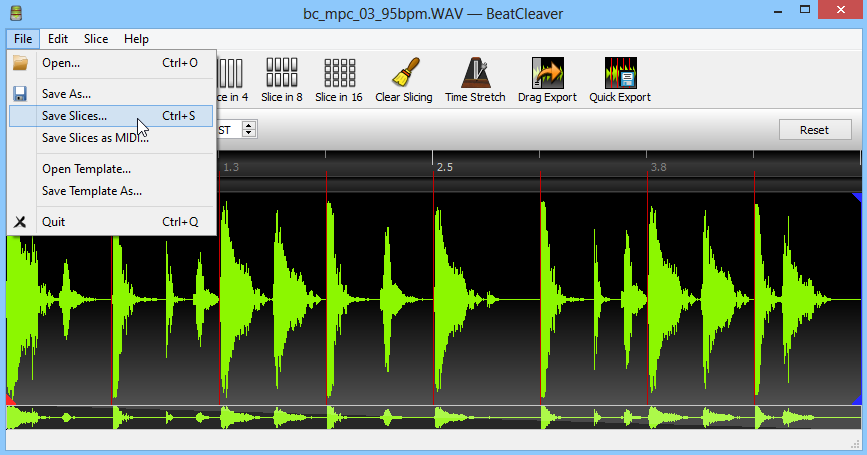Screen dimensions: 867x455
Task: Click the spinner arrows beside the ST field
Action: tap(249, 129)
